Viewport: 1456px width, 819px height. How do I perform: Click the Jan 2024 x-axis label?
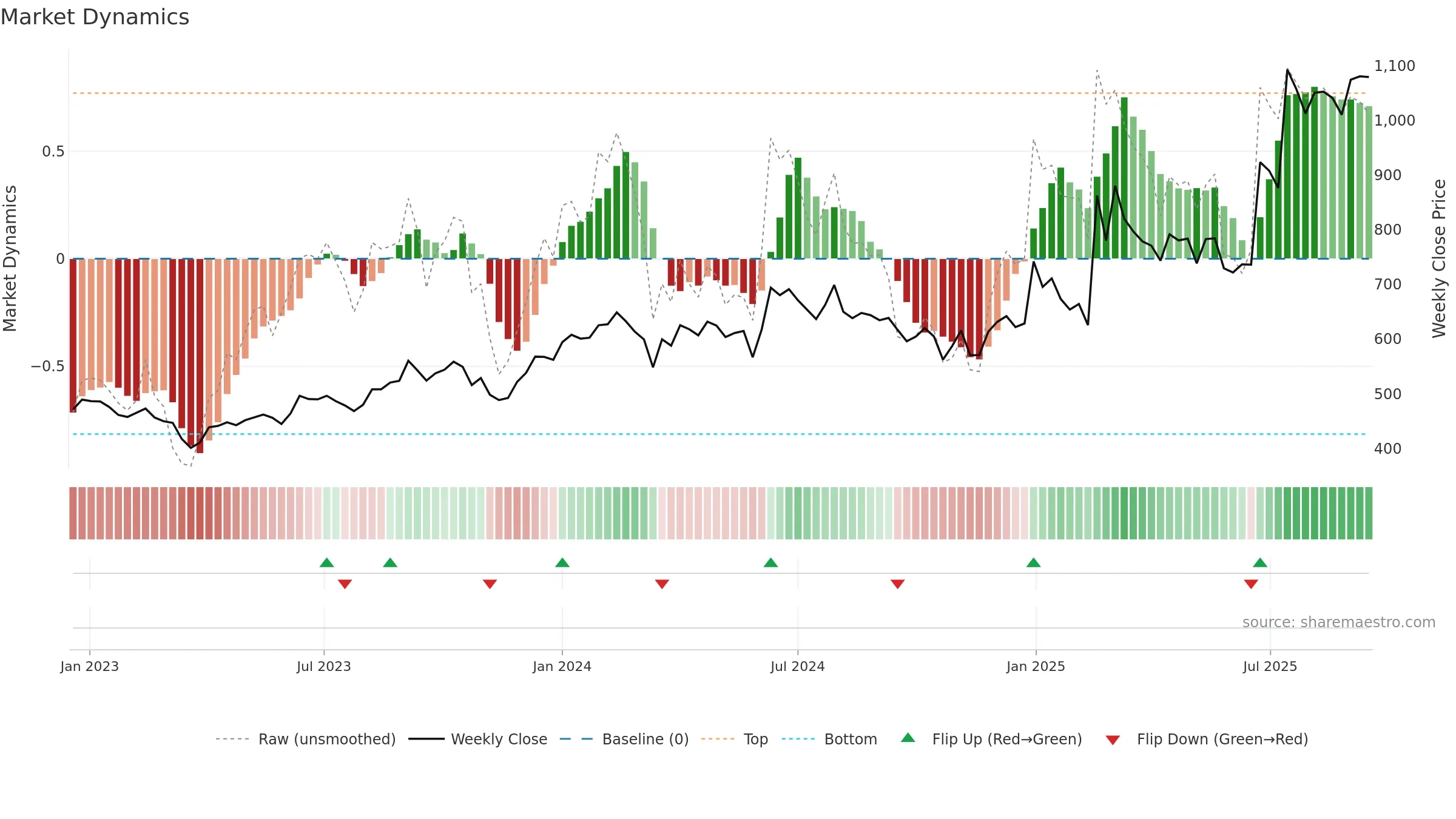pos(562,666)
